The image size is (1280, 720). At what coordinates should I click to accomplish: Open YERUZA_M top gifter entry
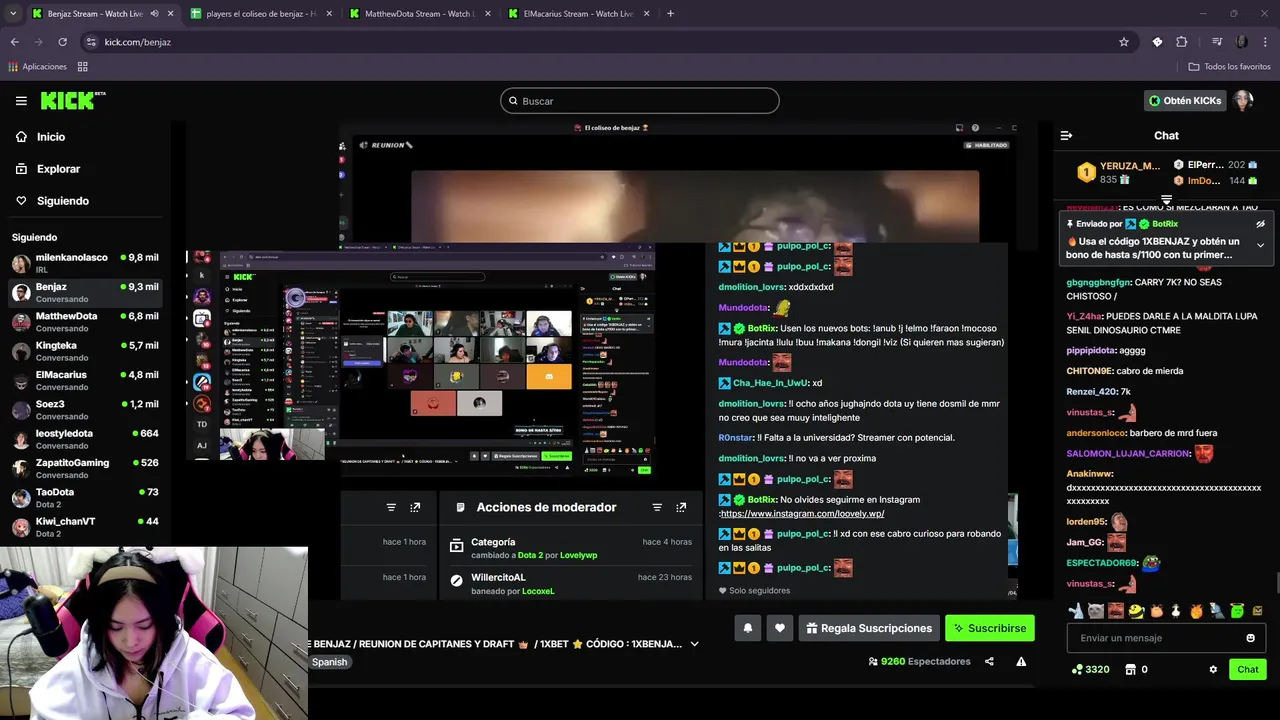pyautogui.click(x=1118, y=172)
